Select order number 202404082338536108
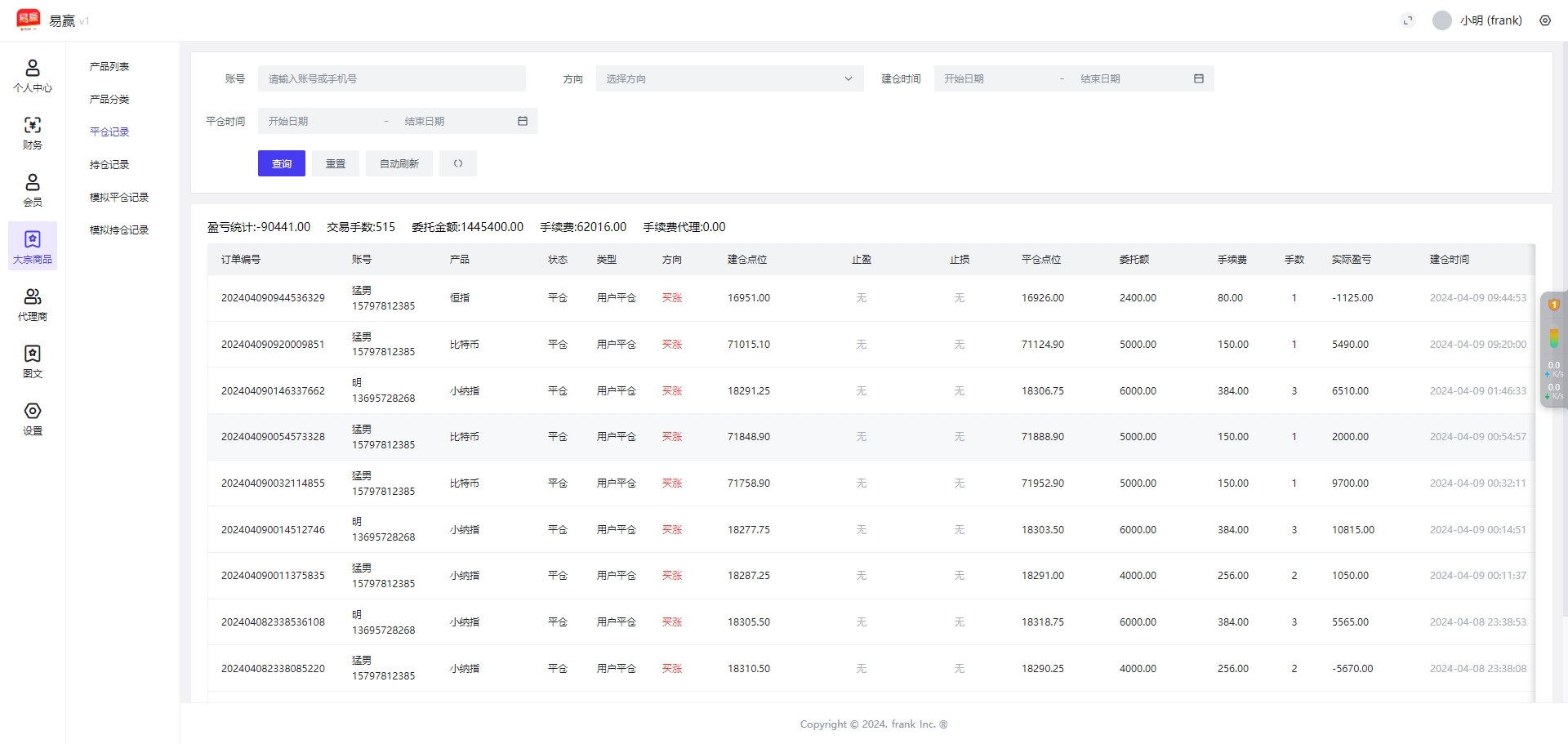The width and height of the screenshot is (1568, 744). coord(273,622)
